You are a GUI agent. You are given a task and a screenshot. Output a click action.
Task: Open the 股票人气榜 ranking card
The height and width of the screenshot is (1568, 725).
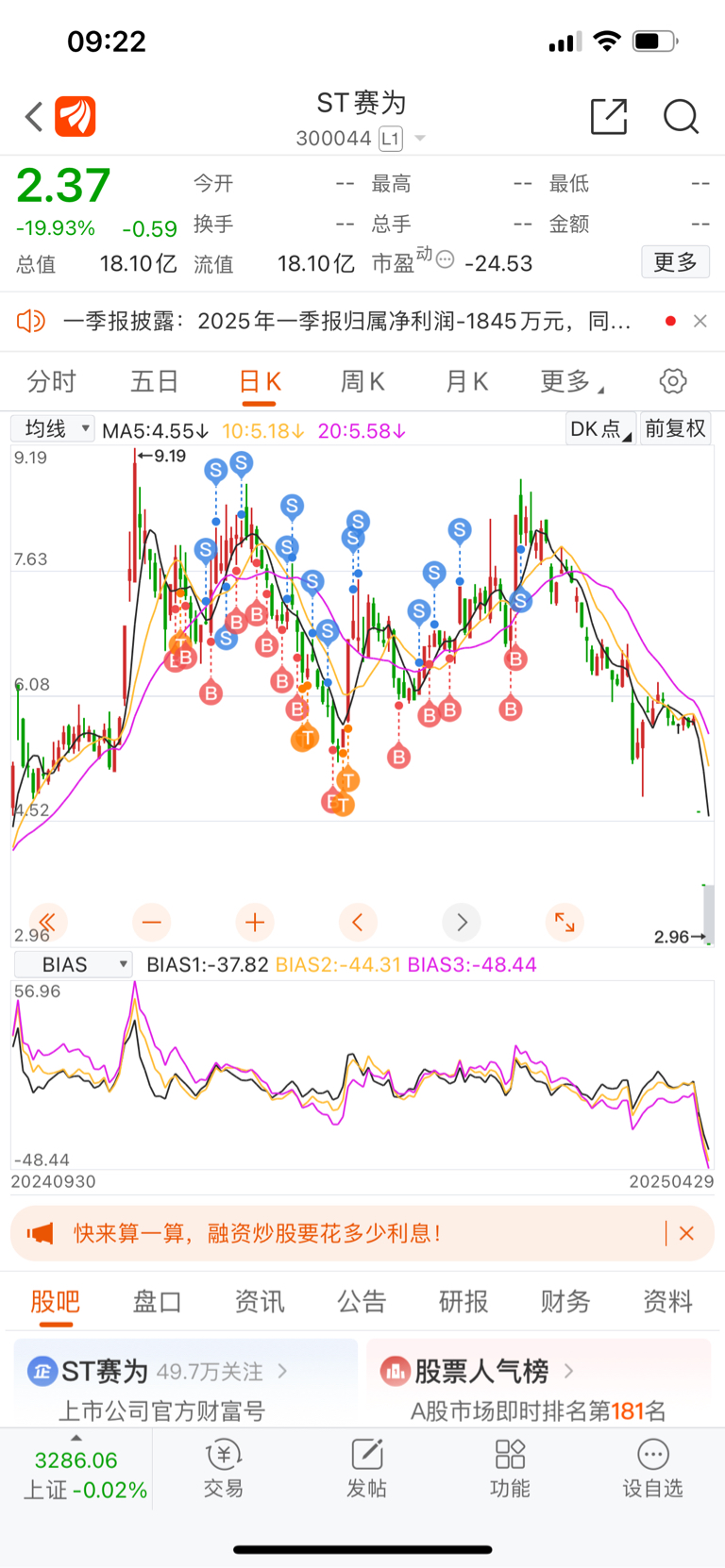pos(539,1383)
